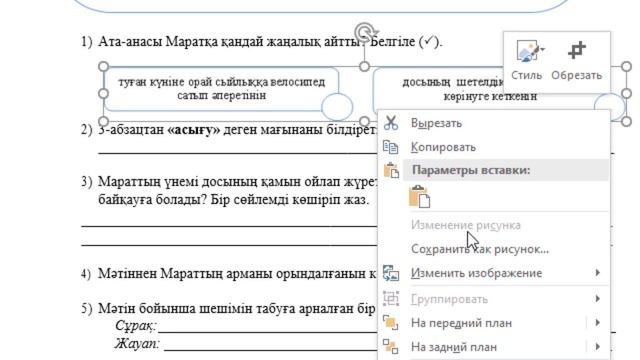The width and height of the screenshot is (640, 360).
Task: Click the На передний план icon
Action: click(391, 322)
